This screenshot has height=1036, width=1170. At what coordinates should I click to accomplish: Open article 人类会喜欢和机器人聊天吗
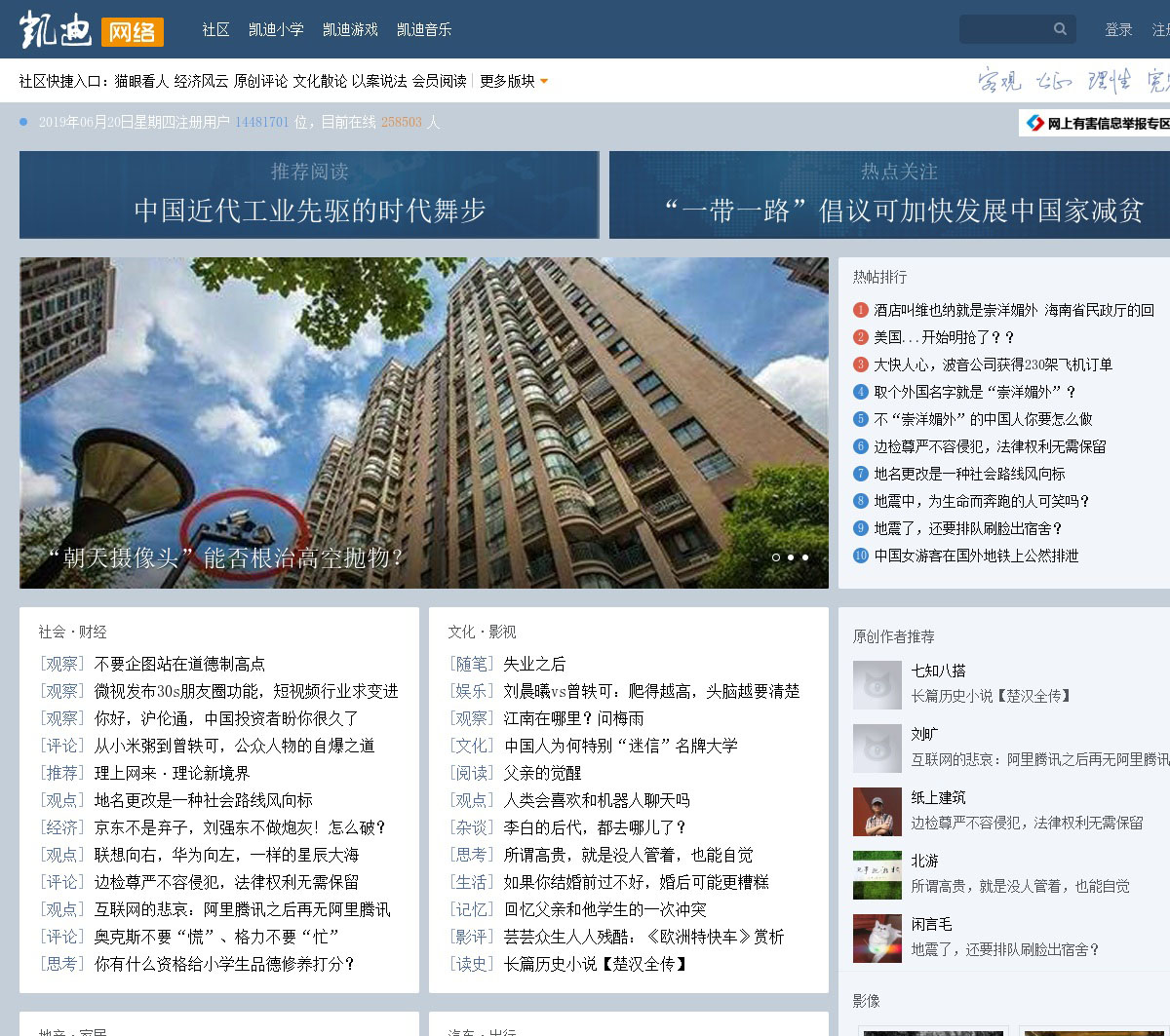pos(597,800)
